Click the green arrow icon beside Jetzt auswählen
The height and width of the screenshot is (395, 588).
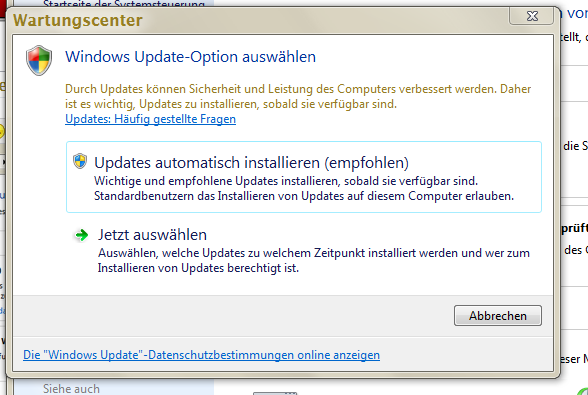(x=81, y=235)
